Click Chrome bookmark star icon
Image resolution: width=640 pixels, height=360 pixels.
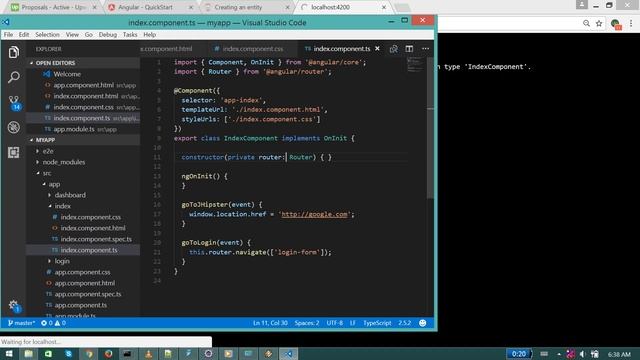pos(599,23)
